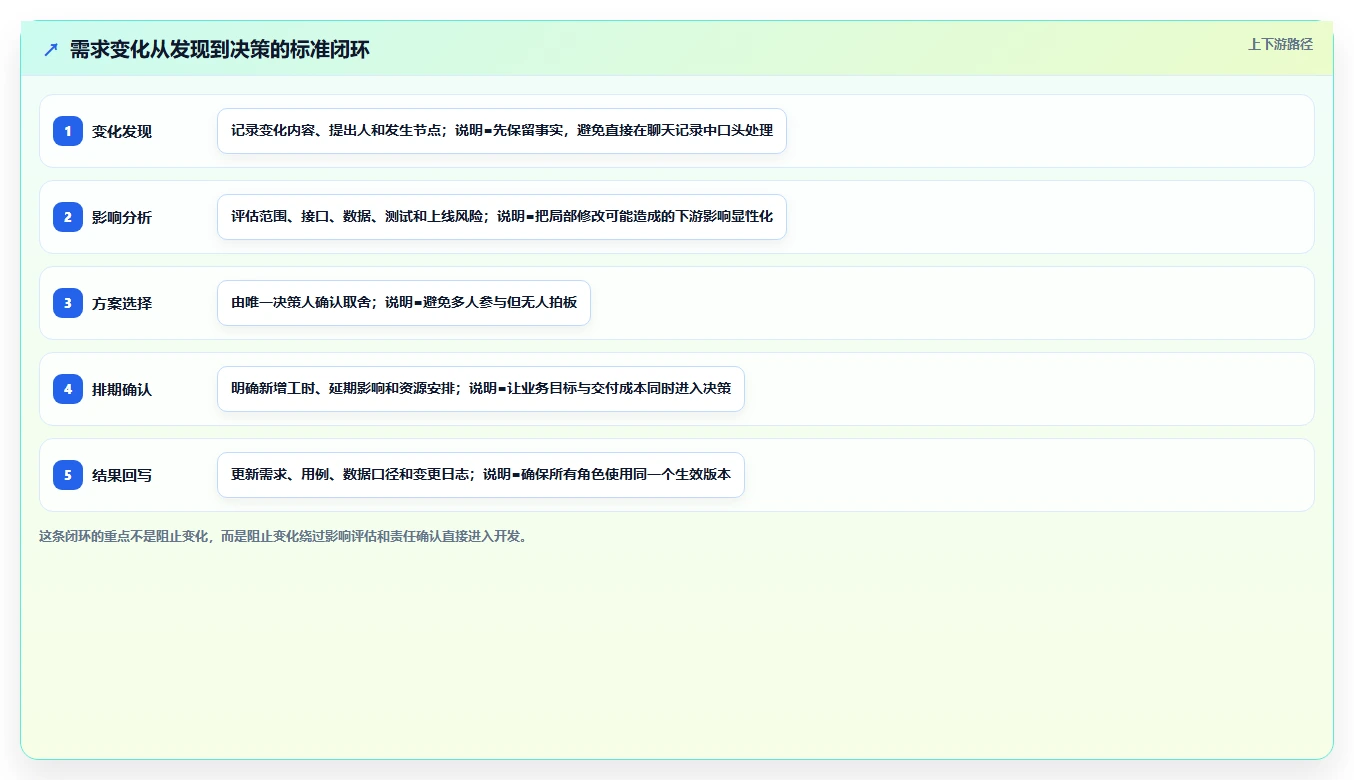Select the 排期确认 step label
1354x780 pixels.
(x=122, y=389)
